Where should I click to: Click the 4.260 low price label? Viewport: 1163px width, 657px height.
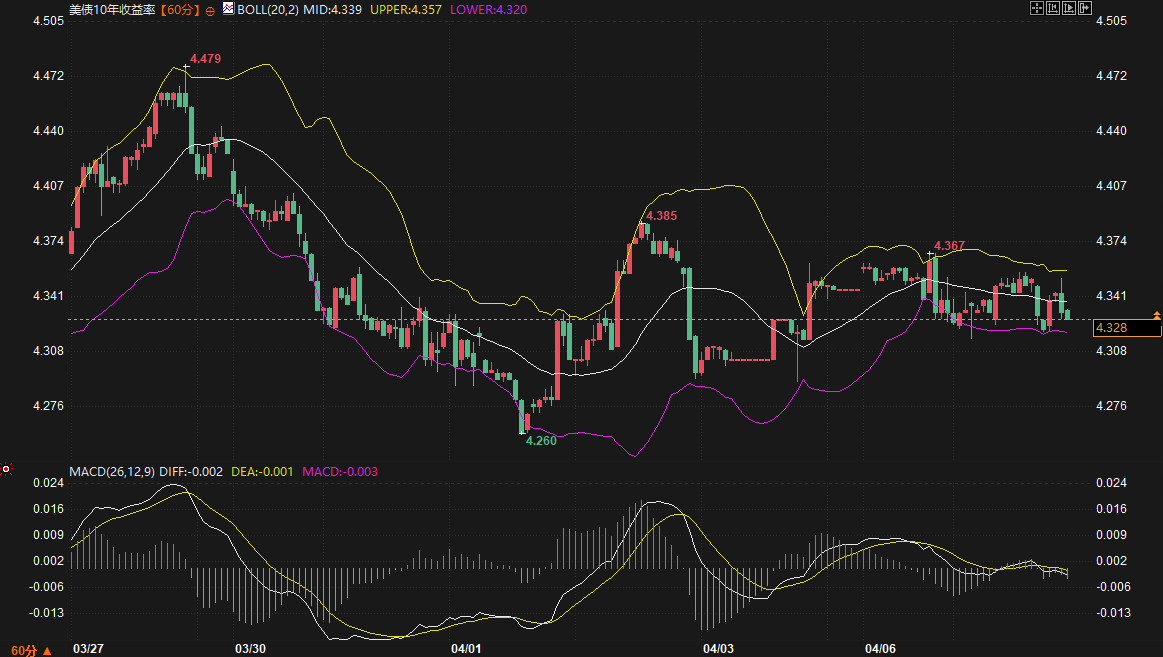541,440
